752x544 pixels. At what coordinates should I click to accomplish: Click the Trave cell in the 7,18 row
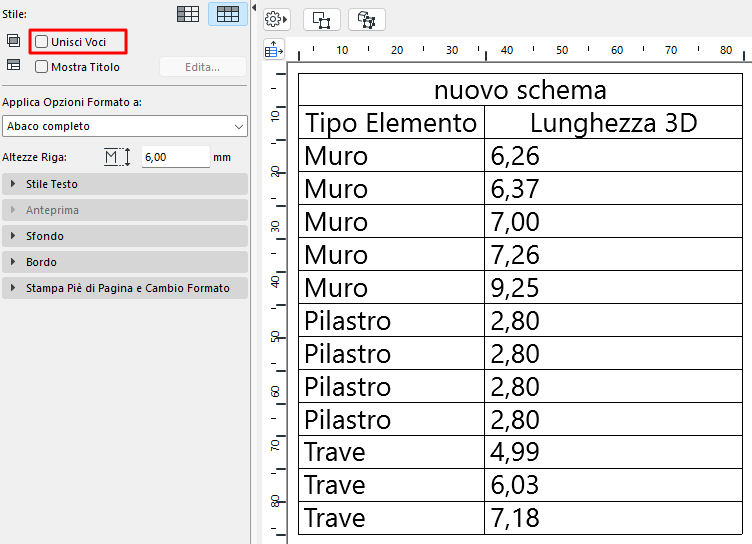point(391,518)
